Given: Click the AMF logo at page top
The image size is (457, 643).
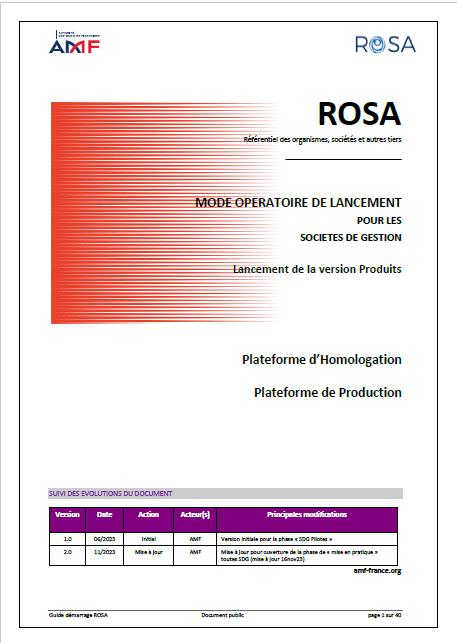Looking at the screenshot, I should [x=74, y=42].
